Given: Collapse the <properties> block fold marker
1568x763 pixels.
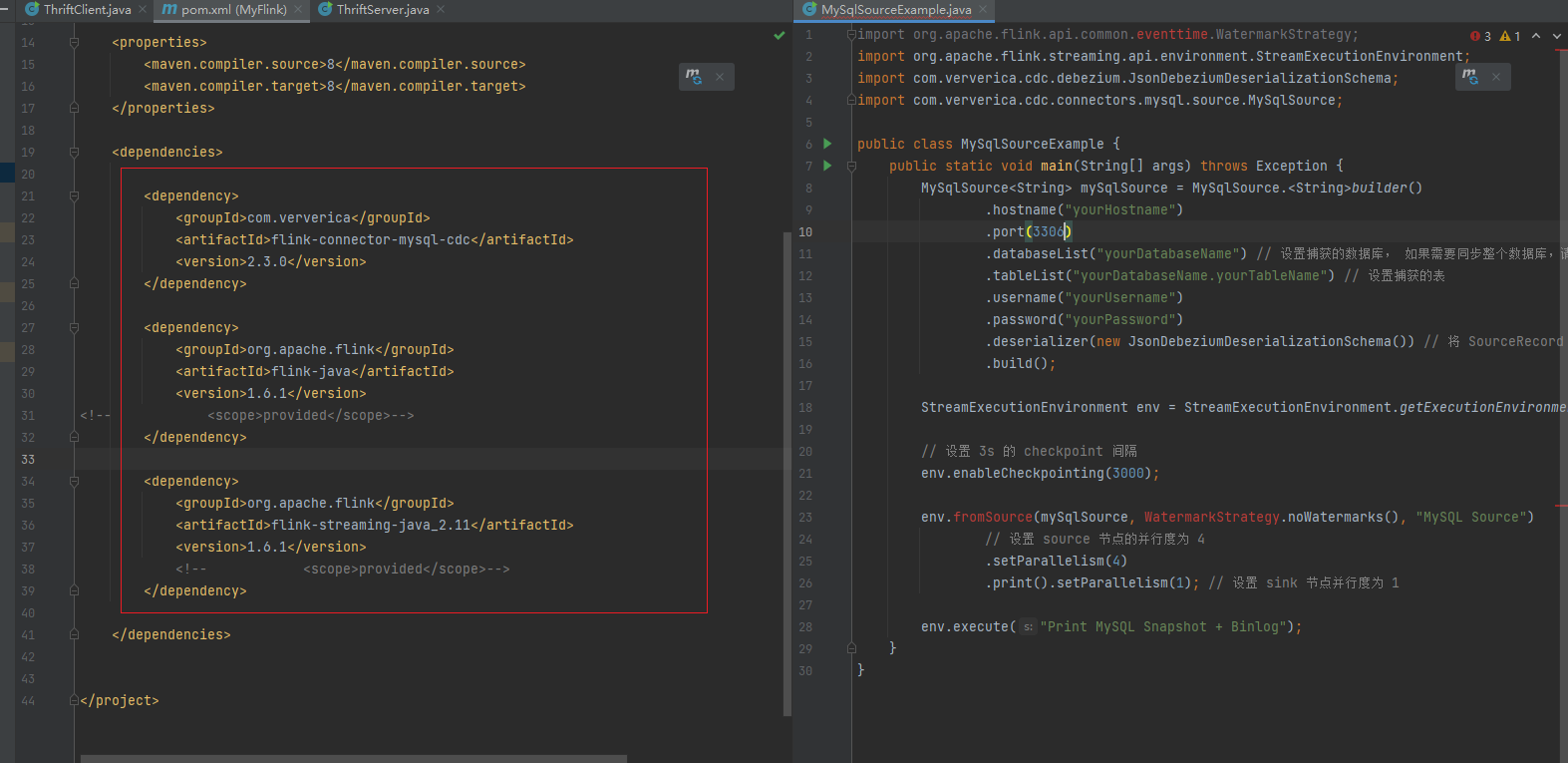Looking at the screenshot, I should (x=74, y=43).
